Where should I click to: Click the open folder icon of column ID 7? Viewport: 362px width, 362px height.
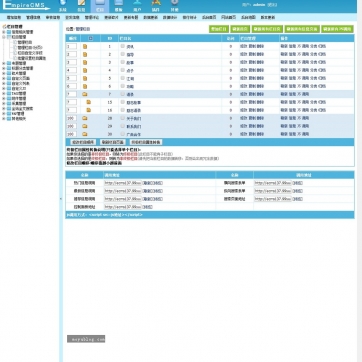pos(85,94)
